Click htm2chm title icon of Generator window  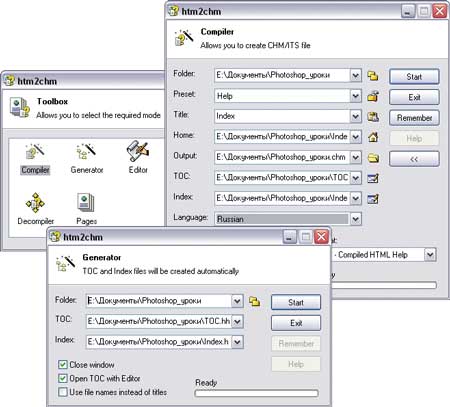55,237
